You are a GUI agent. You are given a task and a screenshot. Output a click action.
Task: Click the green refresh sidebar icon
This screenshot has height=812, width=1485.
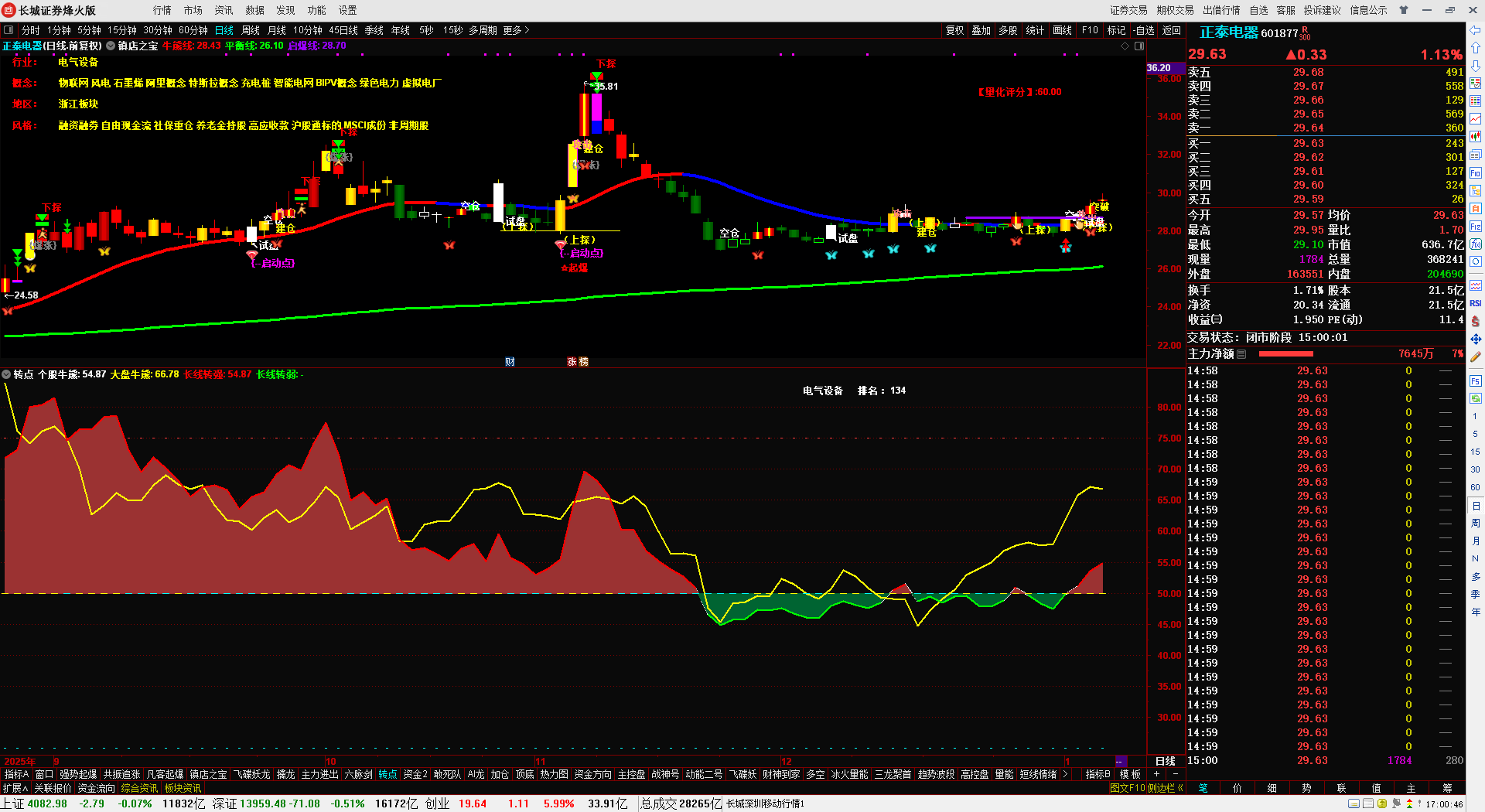click(x=1476, y=398)
